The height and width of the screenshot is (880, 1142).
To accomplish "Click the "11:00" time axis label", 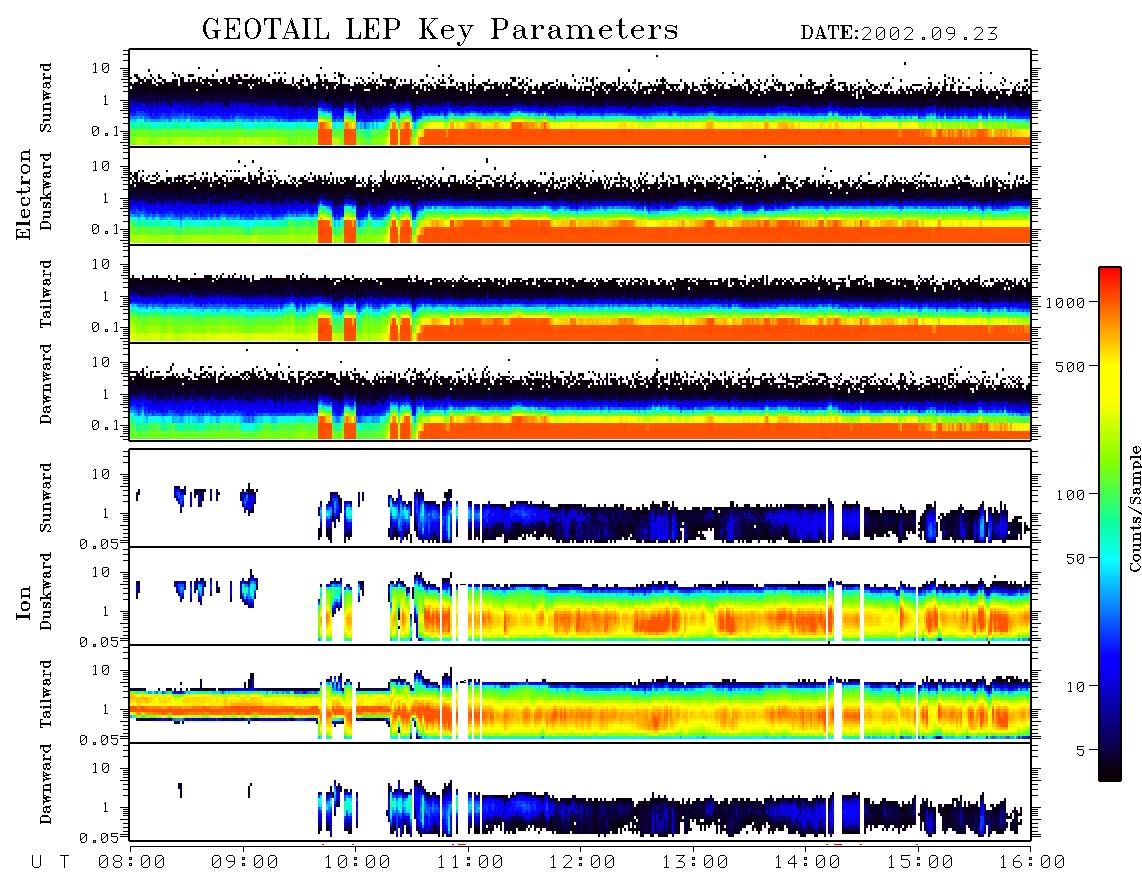I will pyautogui.click(x=470, y=862).
